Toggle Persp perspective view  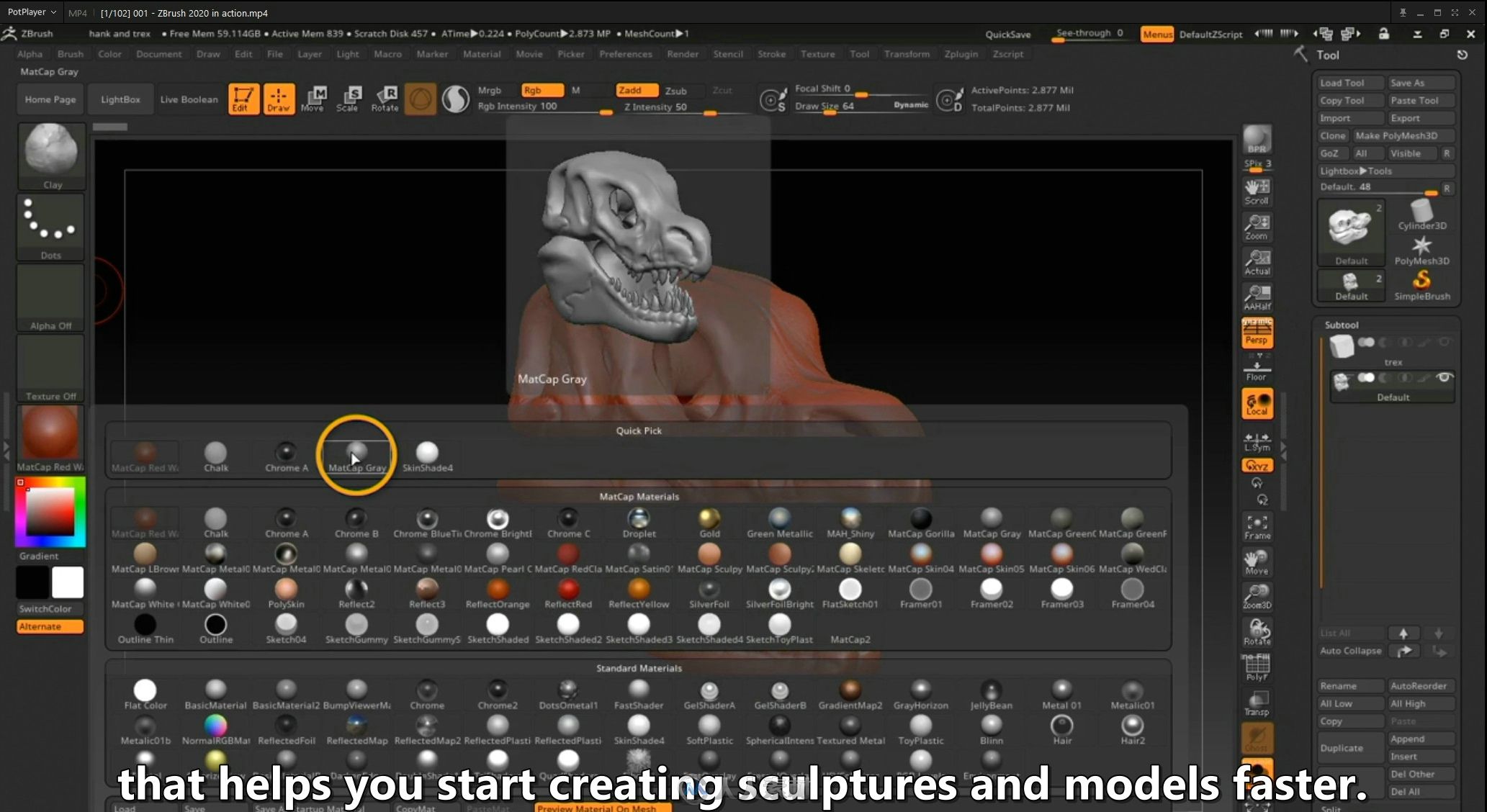point(1257,333)
